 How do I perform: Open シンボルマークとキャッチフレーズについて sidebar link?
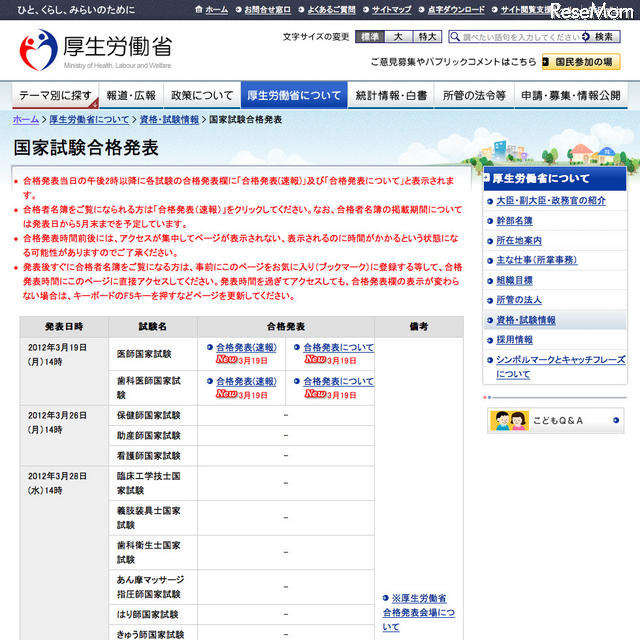(560, 367)
